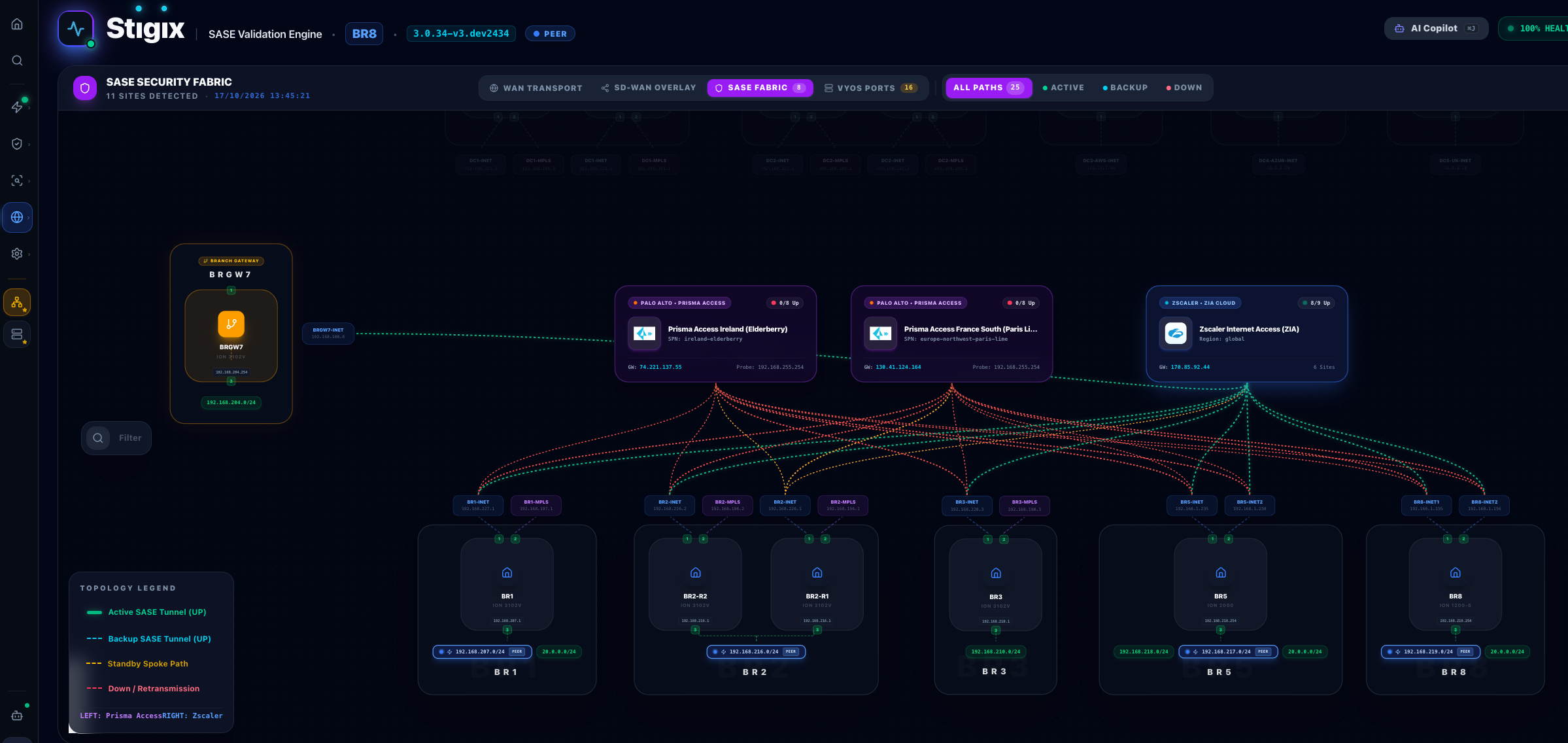Switch to WAN Transport tab
This screenshot has height=743, width=1568.
tap(536, 88)
